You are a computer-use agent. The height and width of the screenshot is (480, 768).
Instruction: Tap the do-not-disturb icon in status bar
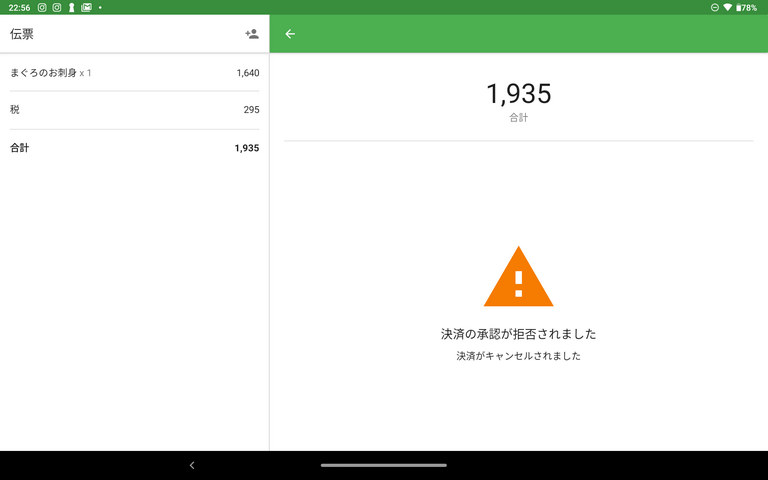(715, 7)
